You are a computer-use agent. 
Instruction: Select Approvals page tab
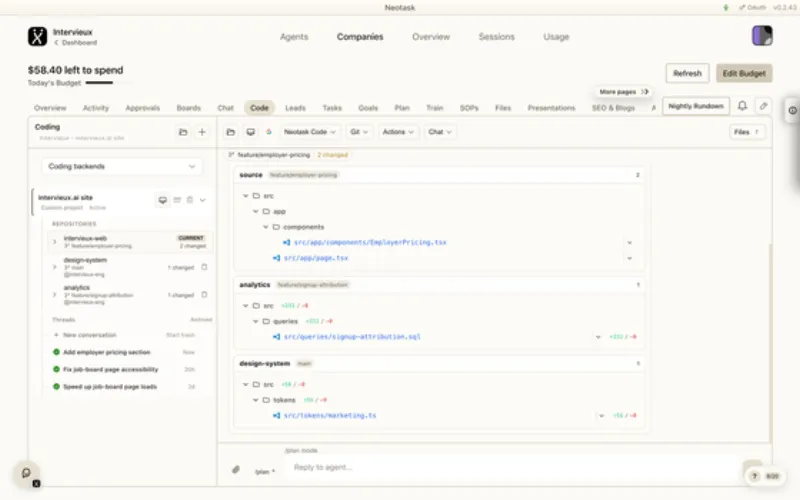click(x=143, y=108)
